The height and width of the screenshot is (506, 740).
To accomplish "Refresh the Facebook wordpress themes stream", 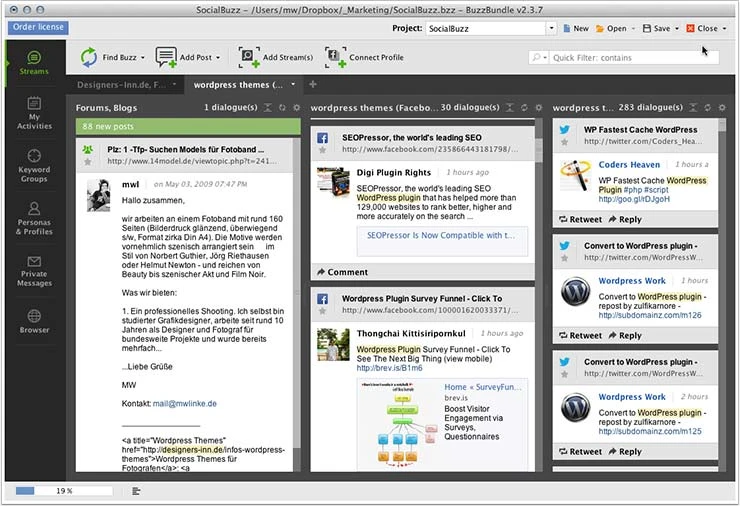I will (524, 108).
